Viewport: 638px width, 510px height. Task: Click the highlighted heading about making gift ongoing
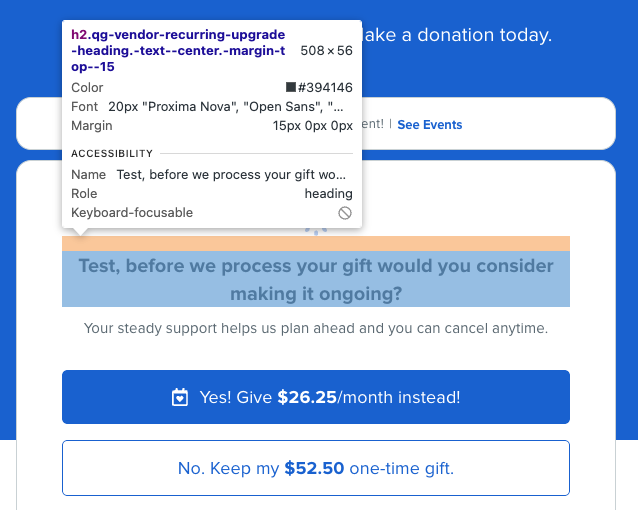coord(316,279)
